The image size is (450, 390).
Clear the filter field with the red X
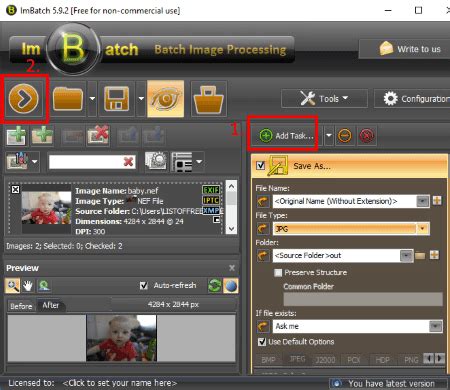(x=128, y=162)
